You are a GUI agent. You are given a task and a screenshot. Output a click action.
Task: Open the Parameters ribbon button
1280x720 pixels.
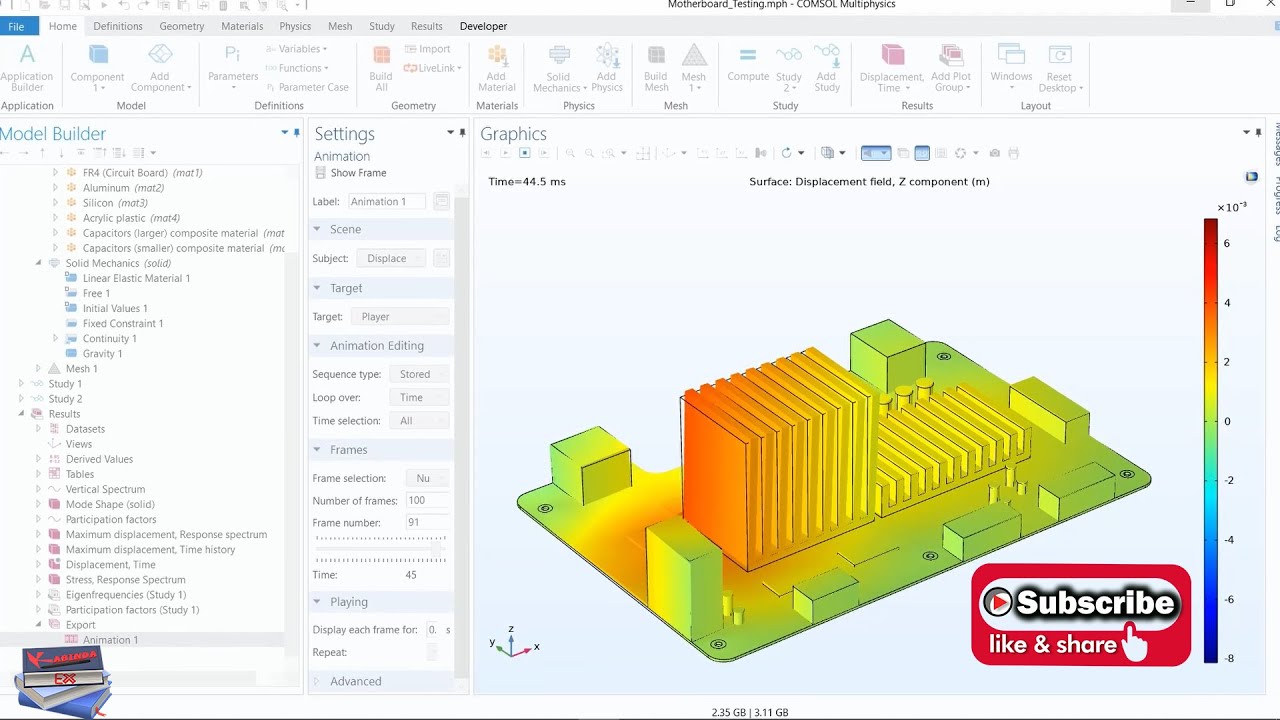click(x=232, y=68)
